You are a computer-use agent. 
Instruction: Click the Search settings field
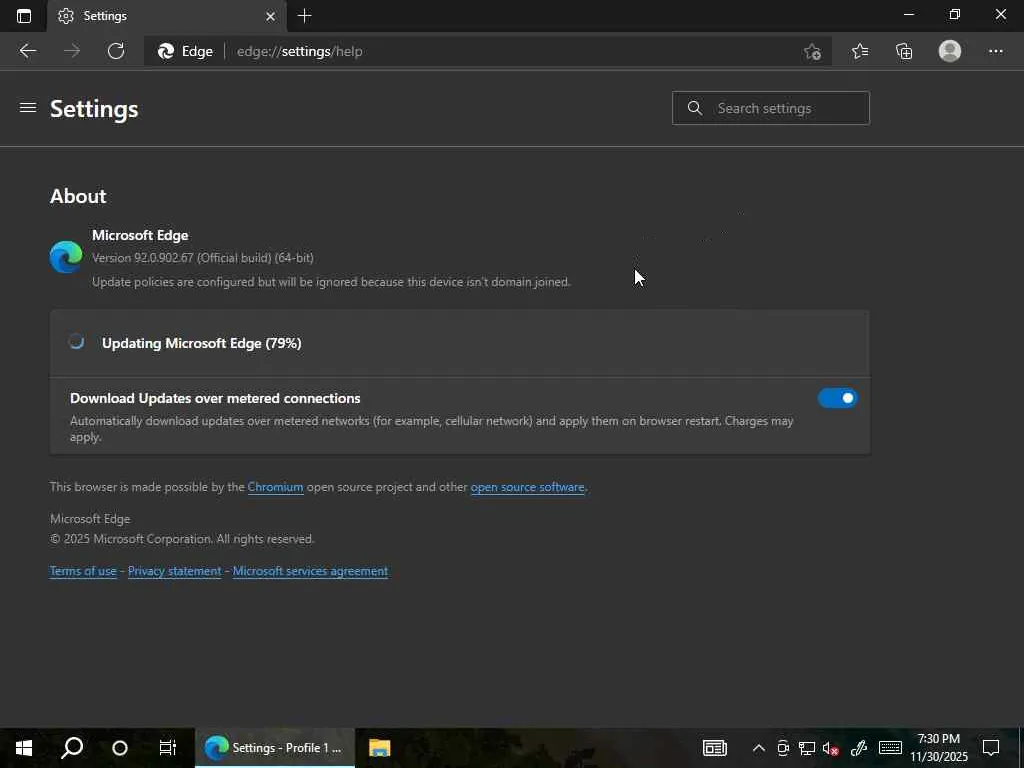pyautogui.click(x=771, y=108)
